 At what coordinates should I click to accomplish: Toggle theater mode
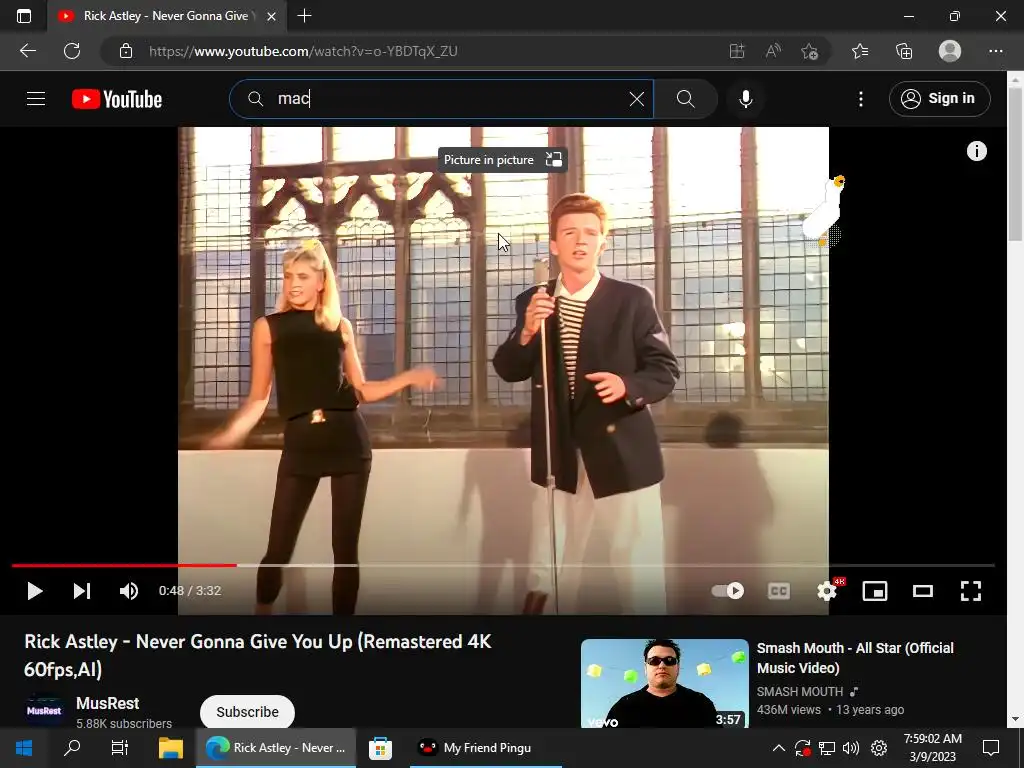click(x=923, y=591)
